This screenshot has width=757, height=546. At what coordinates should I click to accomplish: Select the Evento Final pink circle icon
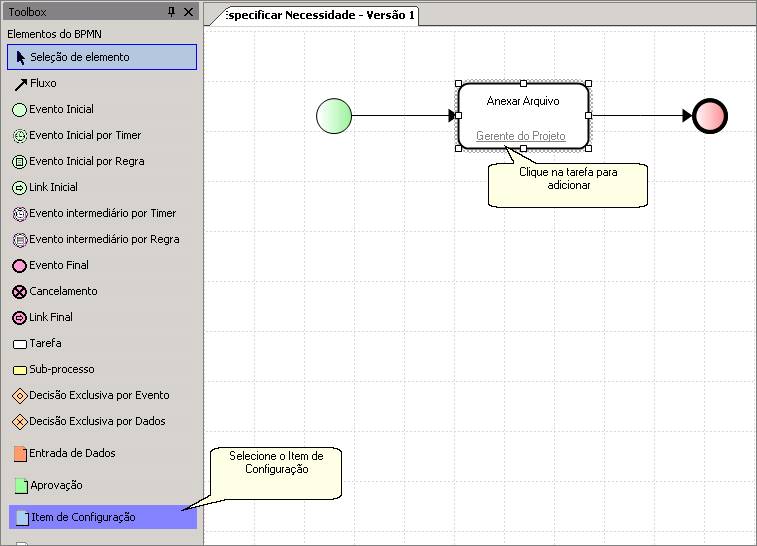click(19, 266)
